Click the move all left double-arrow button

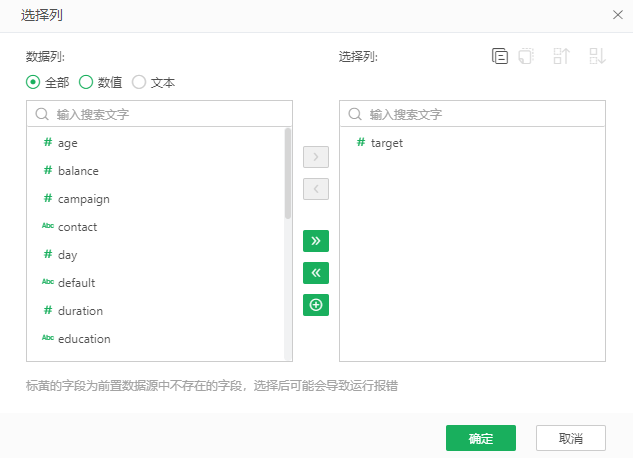click(x=315, y=273)
